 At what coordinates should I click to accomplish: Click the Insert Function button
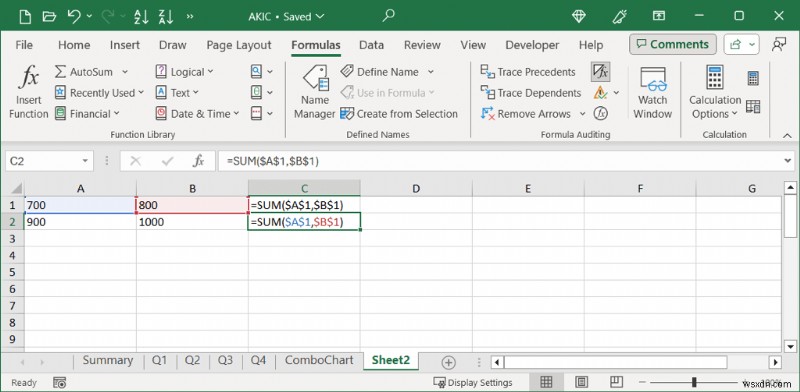coord(29,92)
